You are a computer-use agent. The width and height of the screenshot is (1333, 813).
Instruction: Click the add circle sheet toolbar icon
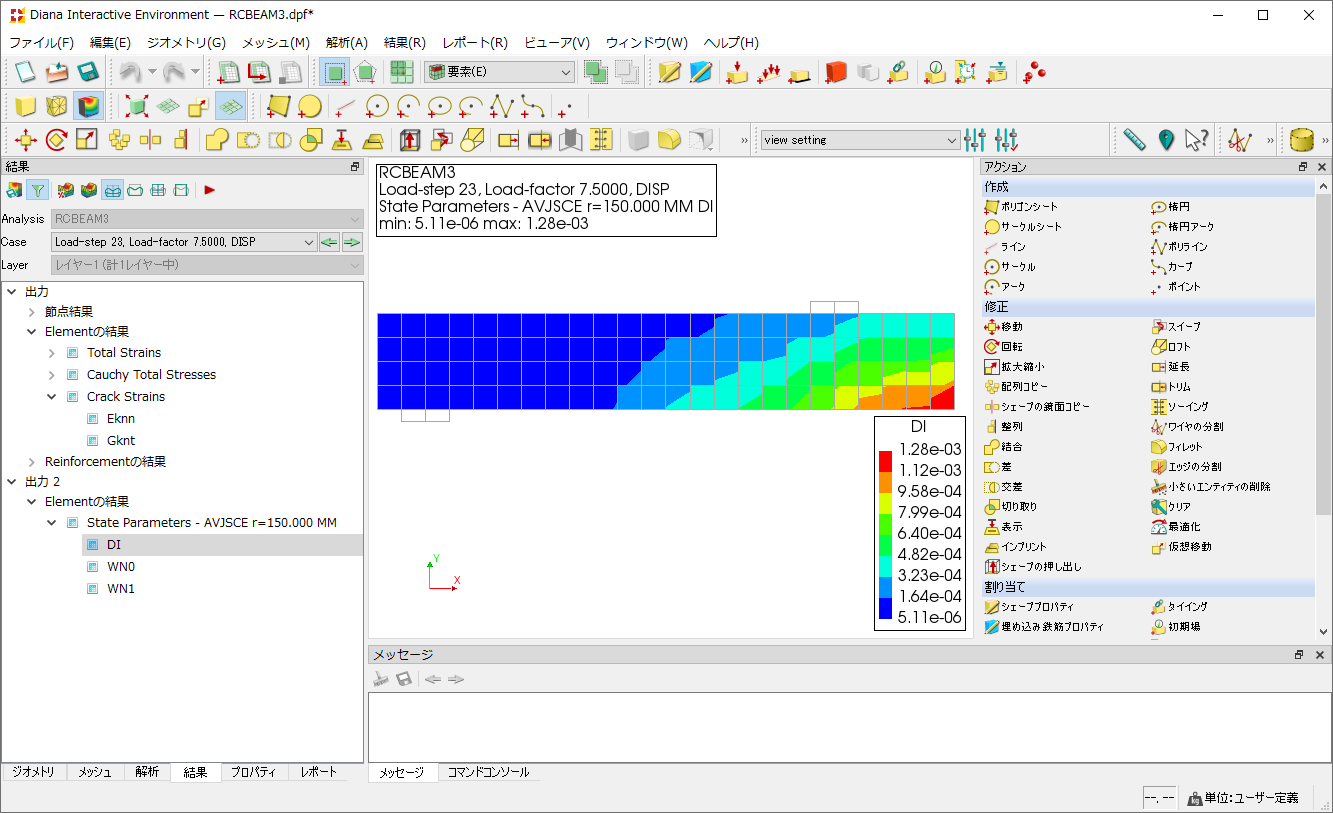[x=309, y=106]
